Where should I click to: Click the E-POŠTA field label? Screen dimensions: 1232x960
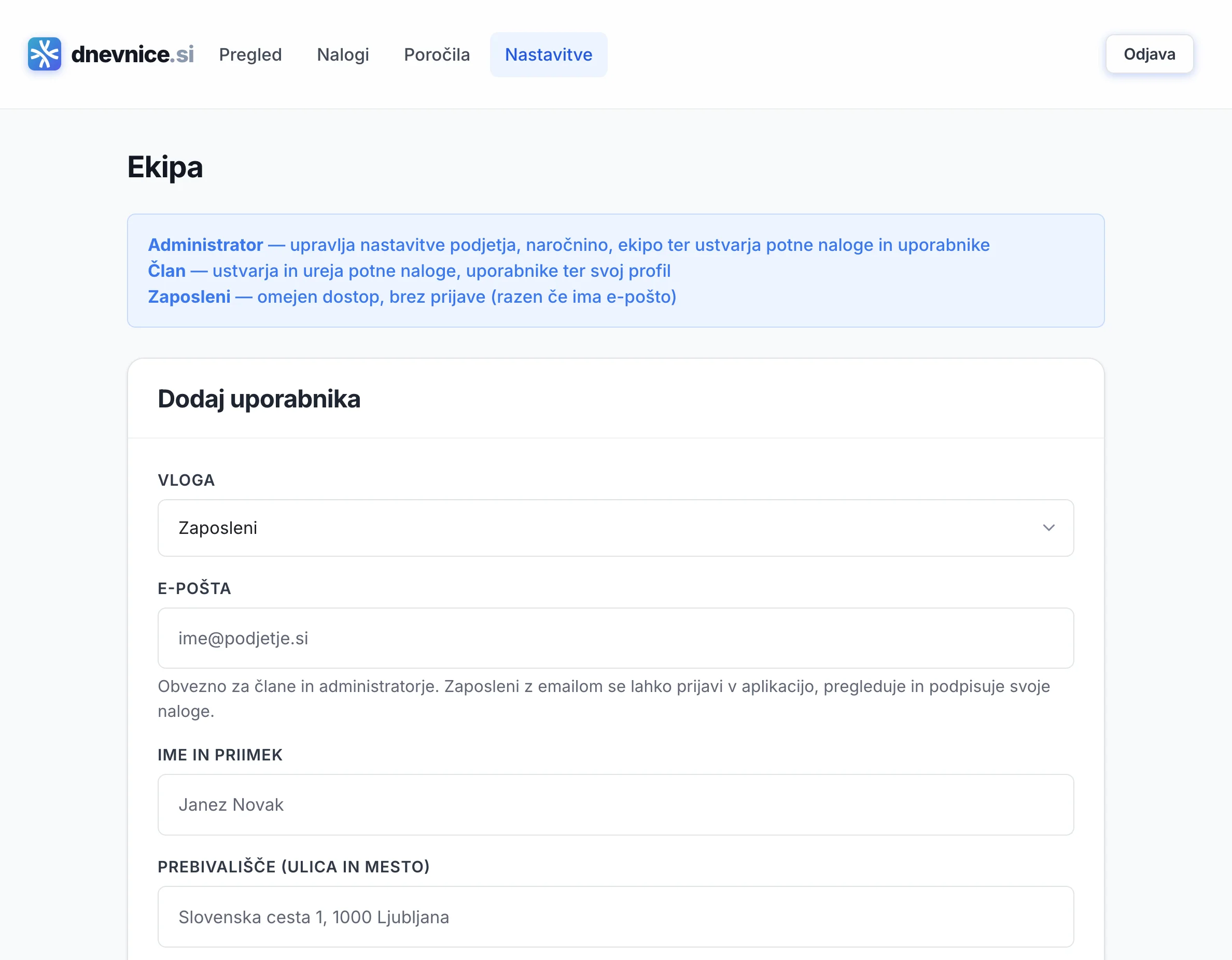pos(194,588)
